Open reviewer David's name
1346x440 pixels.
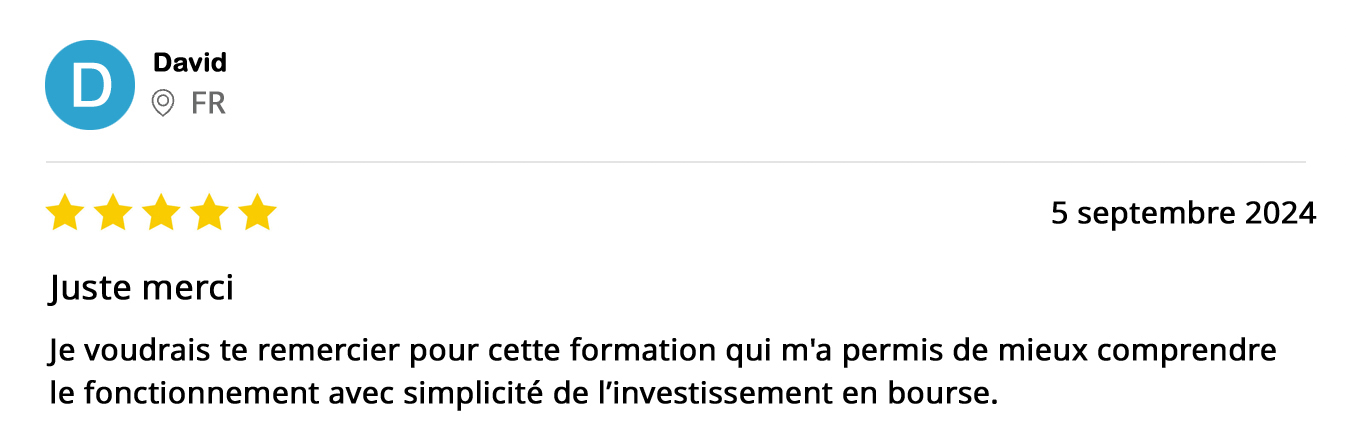pyautogui.click(x=190, y=63)
